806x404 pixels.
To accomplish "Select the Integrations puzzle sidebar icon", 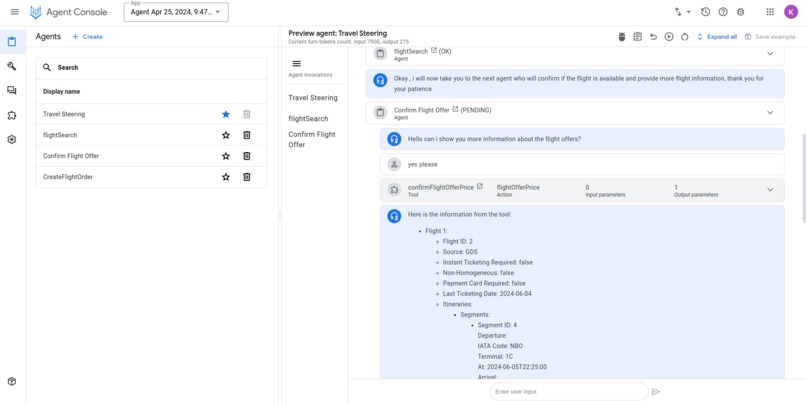I will coord(12,115).
